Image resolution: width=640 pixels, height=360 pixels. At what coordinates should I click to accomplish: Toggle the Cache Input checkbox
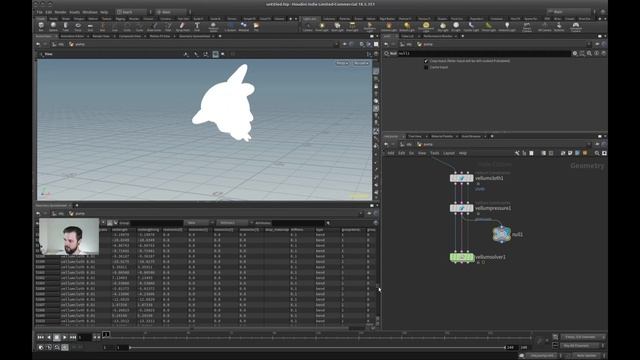426,67
